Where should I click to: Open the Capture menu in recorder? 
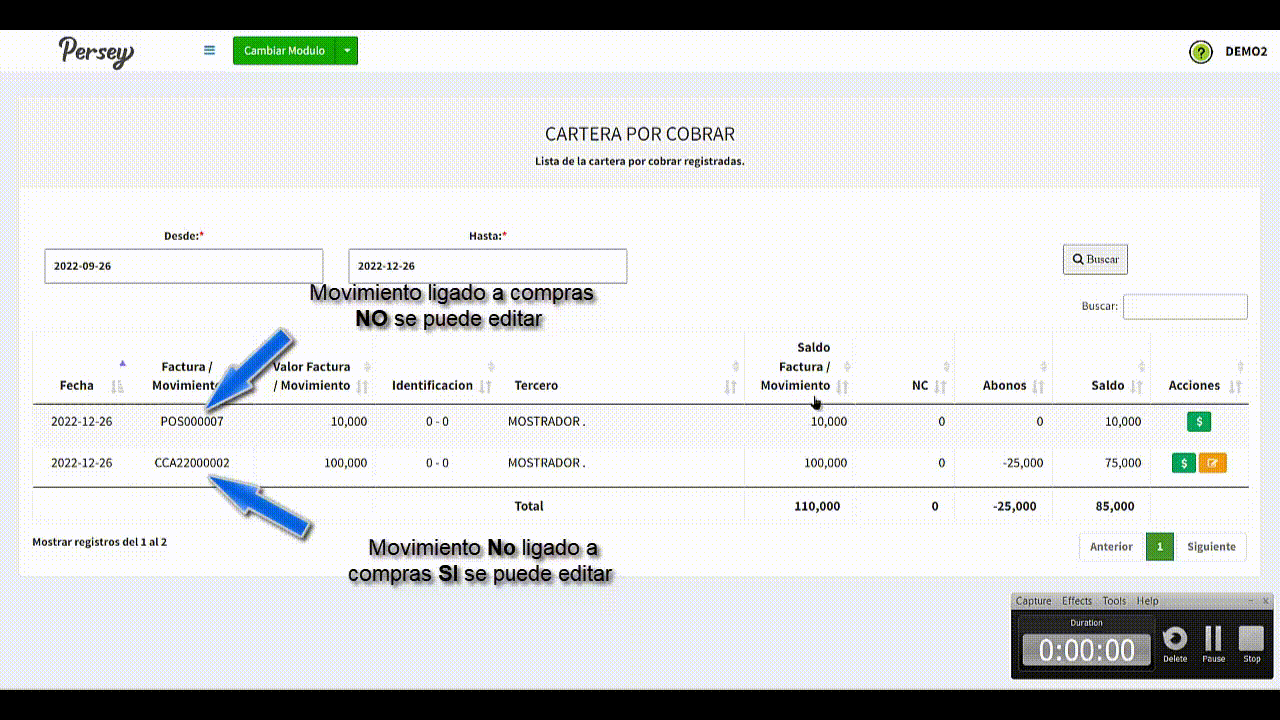click(1033, 601)
